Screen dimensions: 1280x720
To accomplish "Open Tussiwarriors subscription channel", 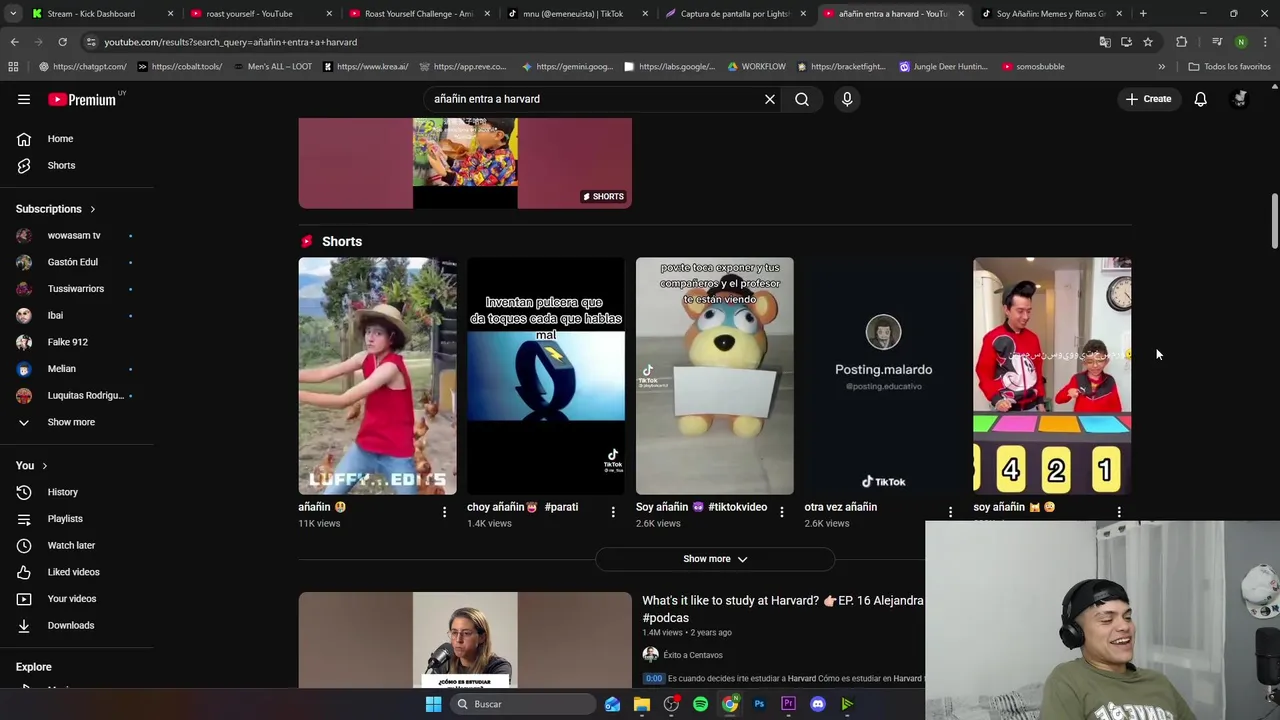I will pos(77,289).
